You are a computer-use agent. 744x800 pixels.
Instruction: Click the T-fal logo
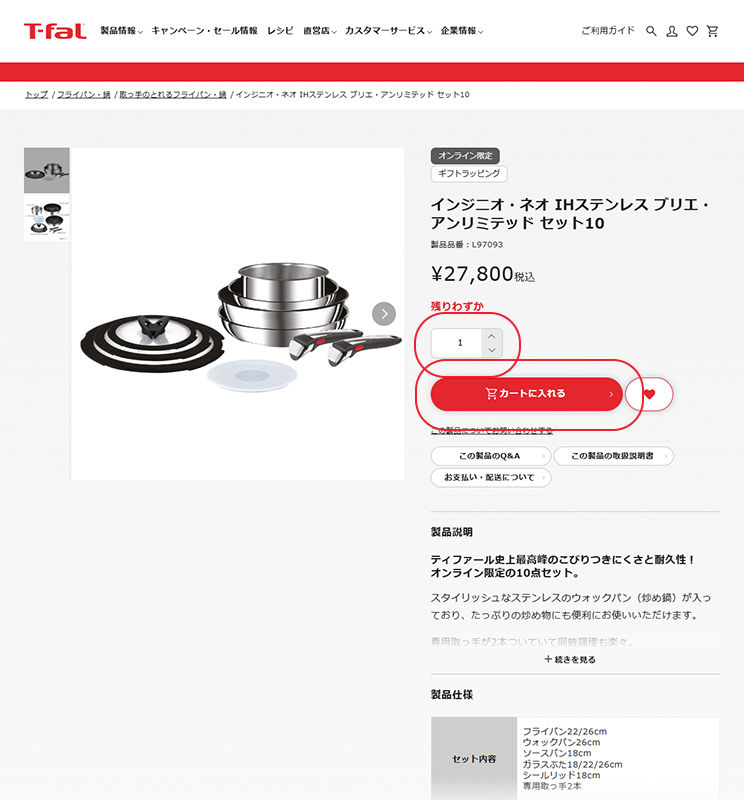tap(55, 31)
